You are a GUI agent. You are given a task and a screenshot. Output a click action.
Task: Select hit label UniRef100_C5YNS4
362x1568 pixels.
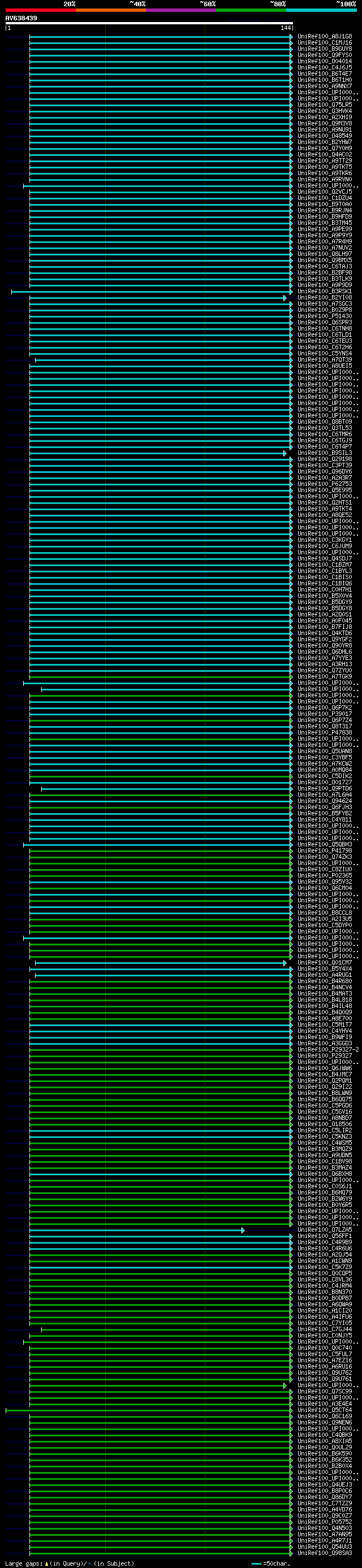pyautogui.click(x=325, y=354)
